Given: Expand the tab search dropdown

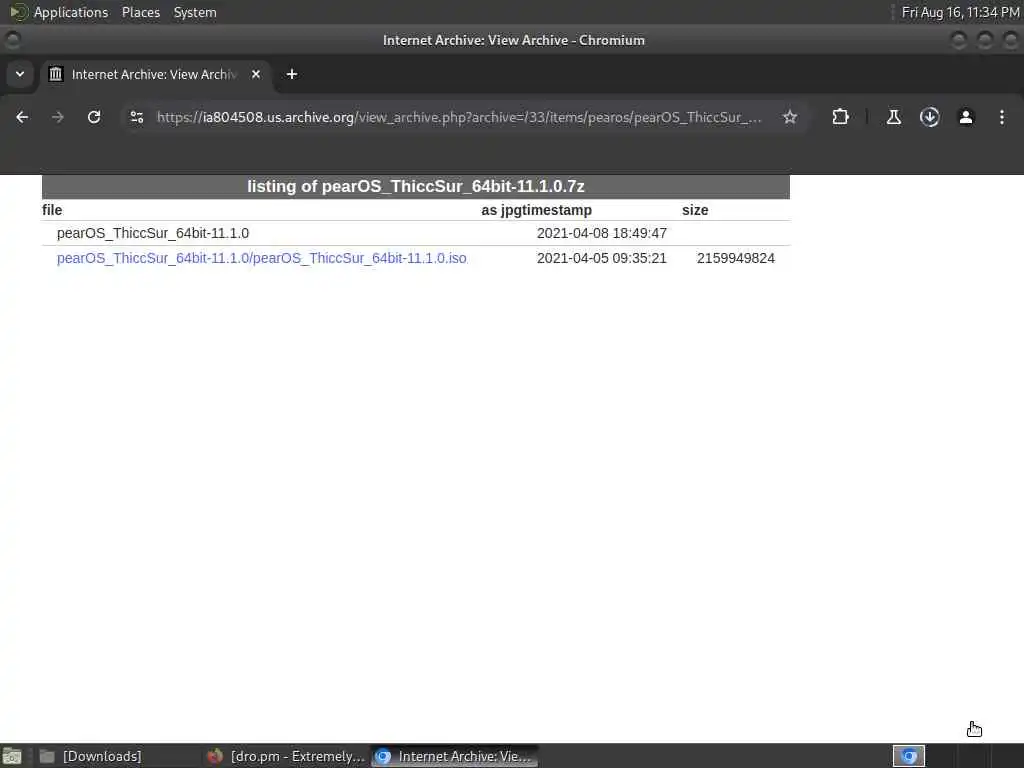Looking at the screenshot, I should click(20, 74).
